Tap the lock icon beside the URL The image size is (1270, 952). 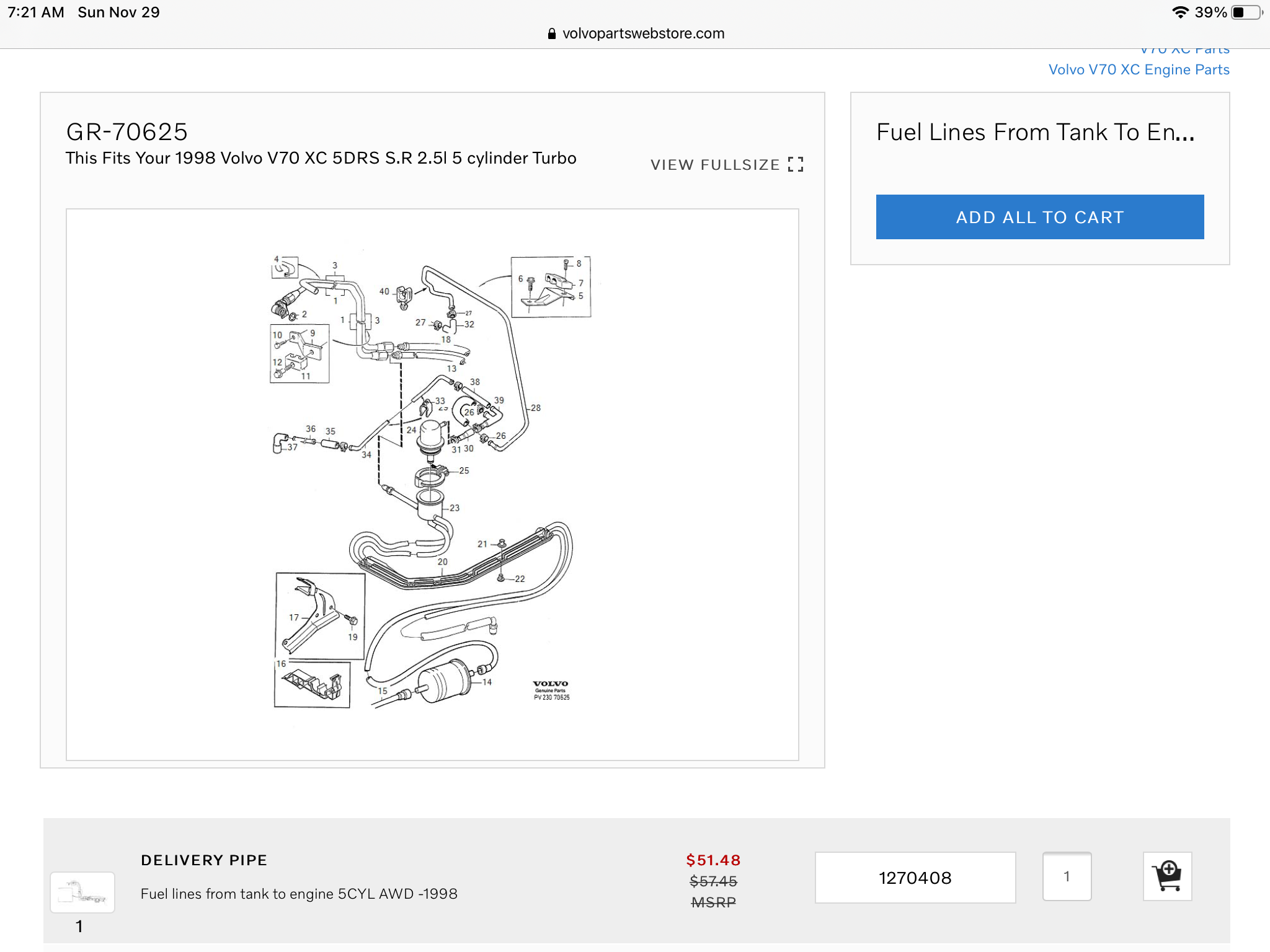(552, 34)
